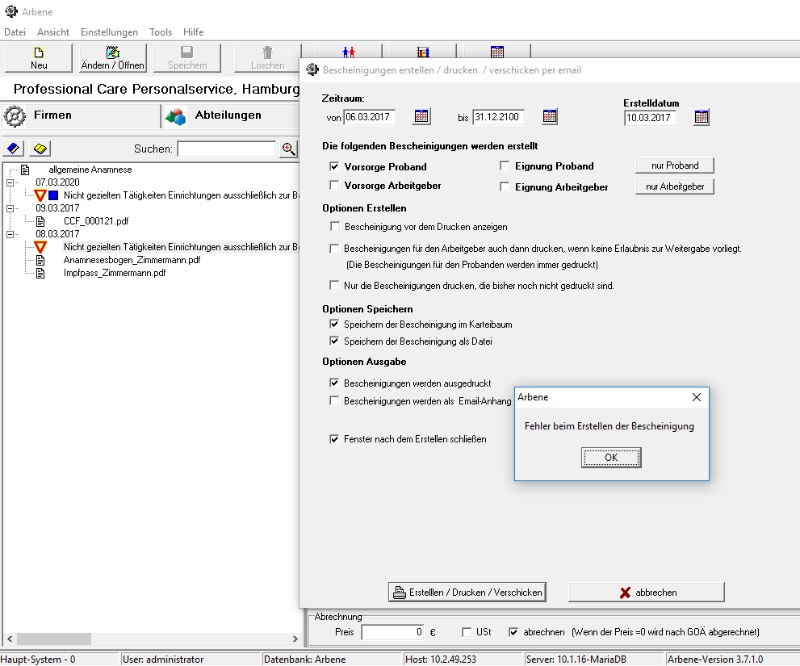Open Abteilungen via the colored cubes icon
800x666 pixels.
(176, 116)
